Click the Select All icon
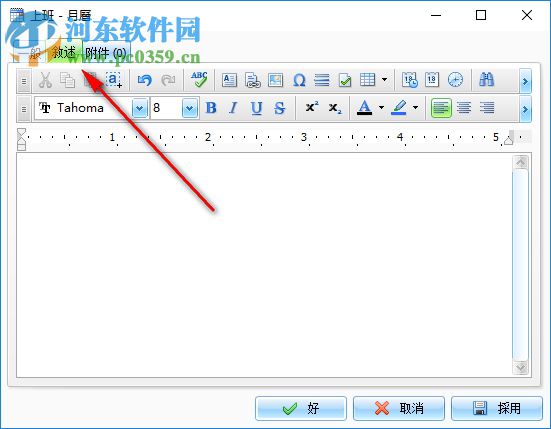551x429 pixels. click(114, 80)
